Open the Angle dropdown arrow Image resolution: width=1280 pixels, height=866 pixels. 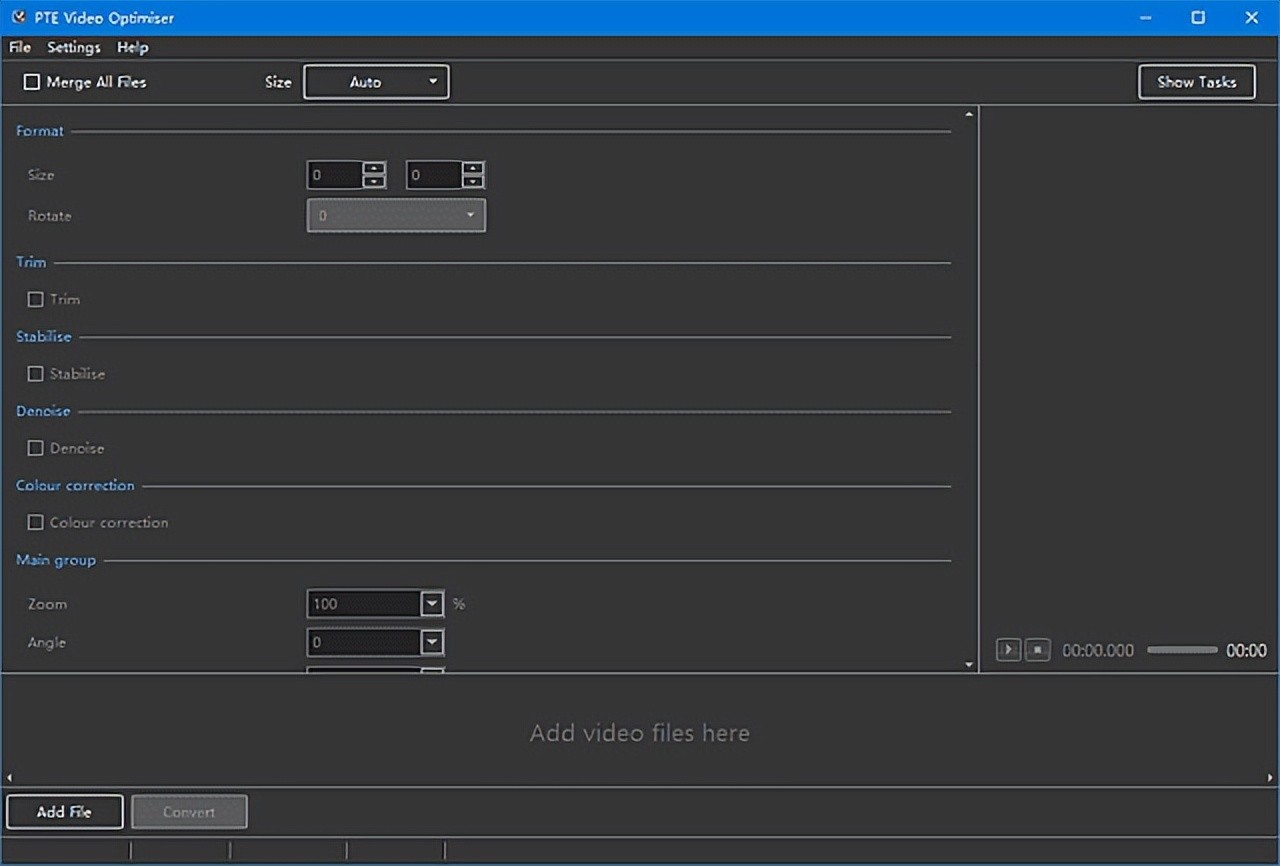[432, 642]
